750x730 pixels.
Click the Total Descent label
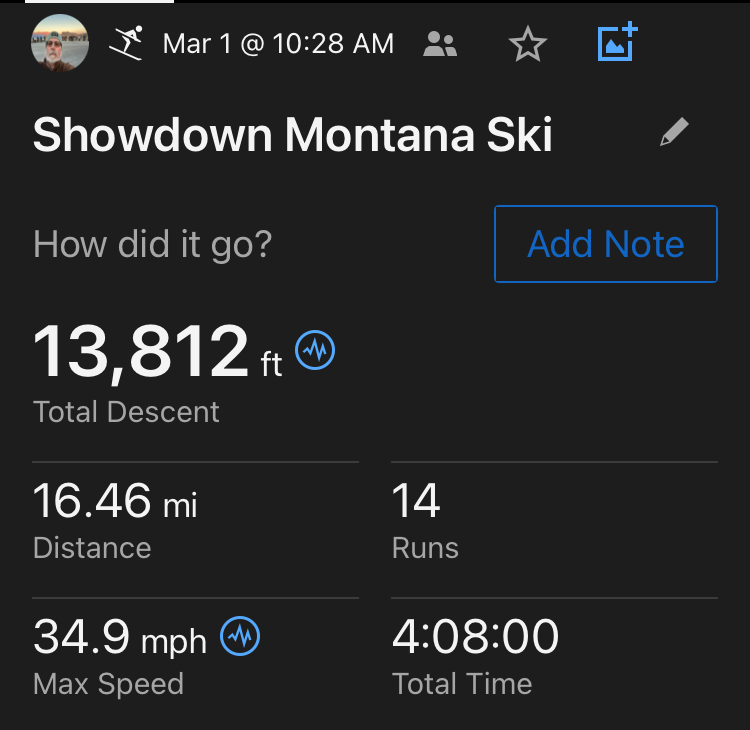point(126,412)
